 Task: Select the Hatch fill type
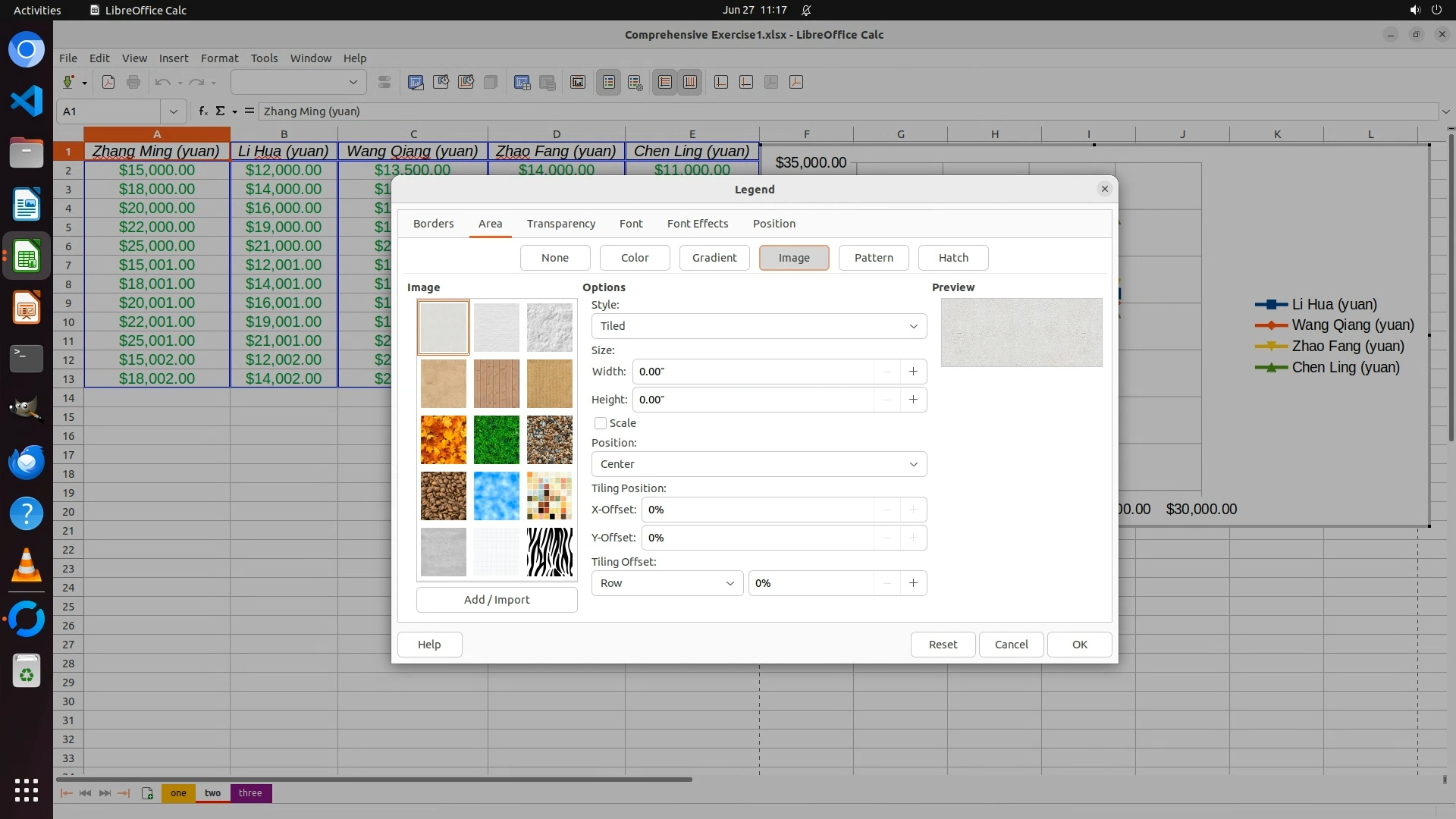(952, 258)
